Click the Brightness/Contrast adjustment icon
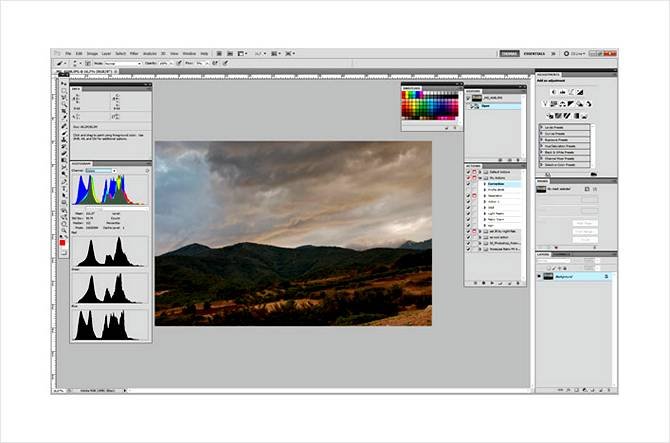 (x=552, y=91)
